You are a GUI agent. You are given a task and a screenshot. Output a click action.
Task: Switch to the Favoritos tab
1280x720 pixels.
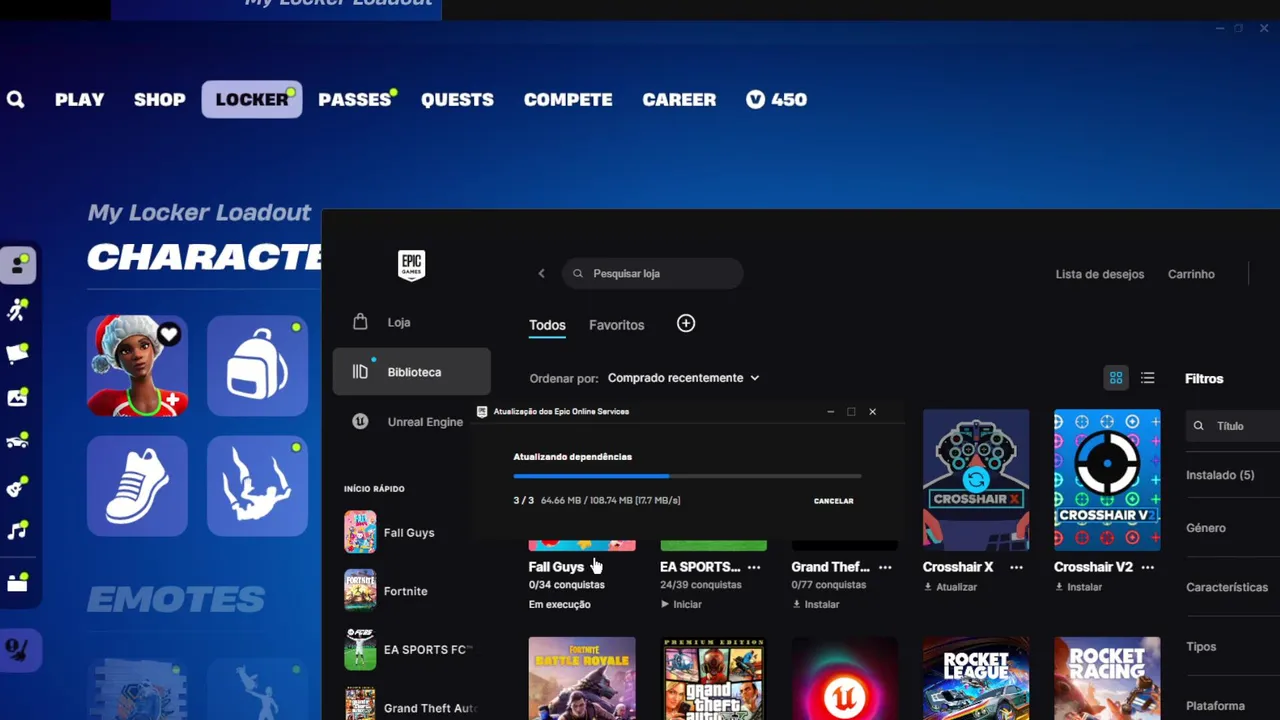coord(616,325)
